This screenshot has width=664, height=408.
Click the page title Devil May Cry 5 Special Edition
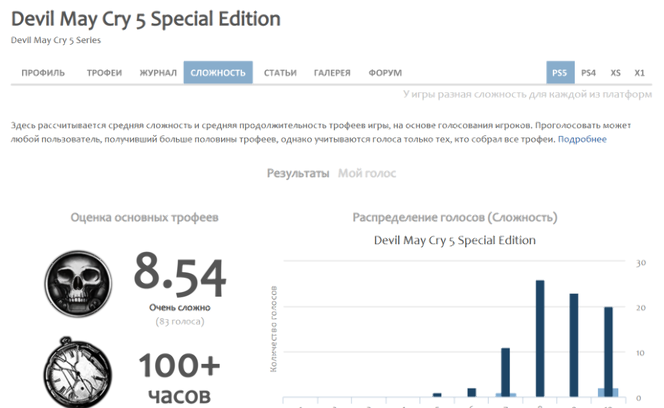[146, 19]
